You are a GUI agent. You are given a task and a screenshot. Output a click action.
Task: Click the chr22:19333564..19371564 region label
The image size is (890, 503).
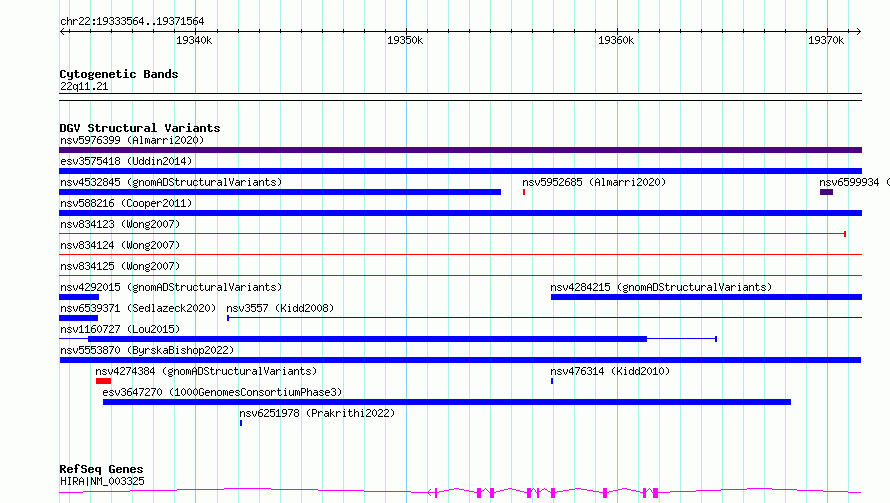[132, 22]
